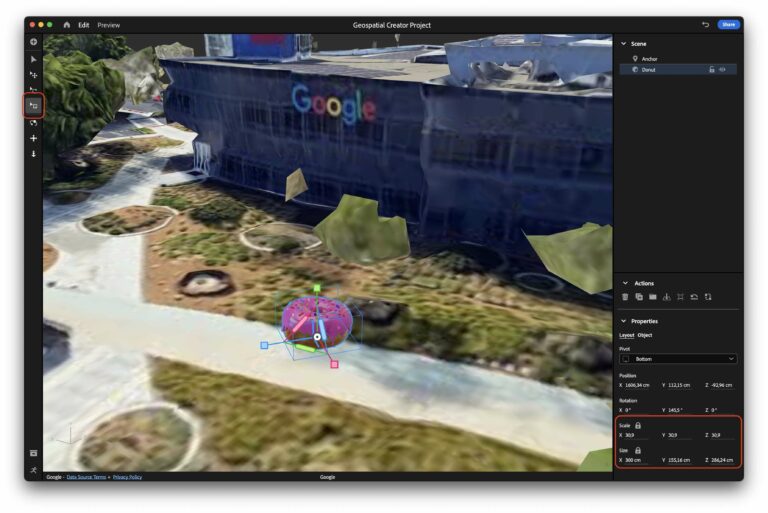Viewport: 768px width, 513px height.
Task: Click the Size Y field 155,16 cm
Action: click(679, 460)
